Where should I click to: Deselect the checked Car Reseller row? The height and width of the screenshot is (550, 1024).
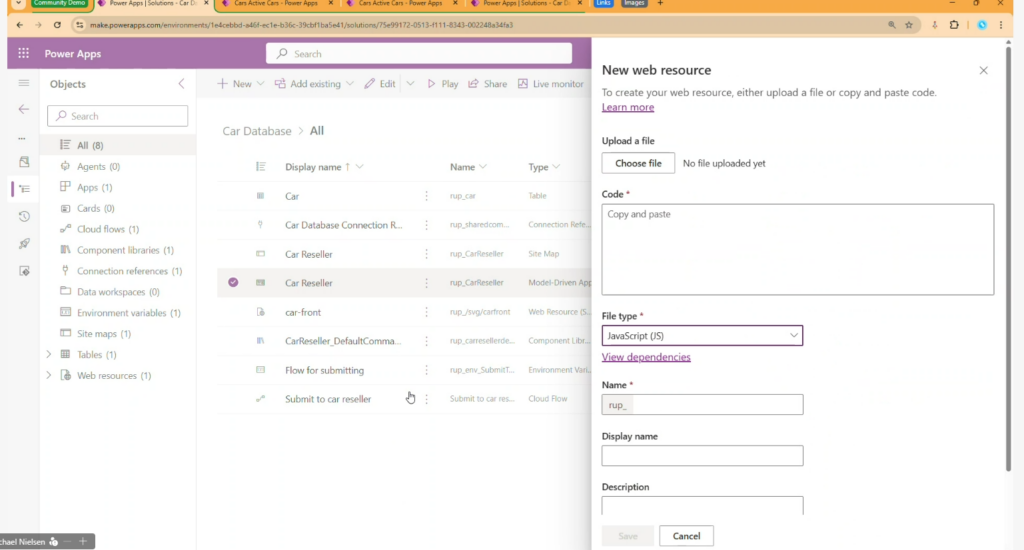(233, 283)
